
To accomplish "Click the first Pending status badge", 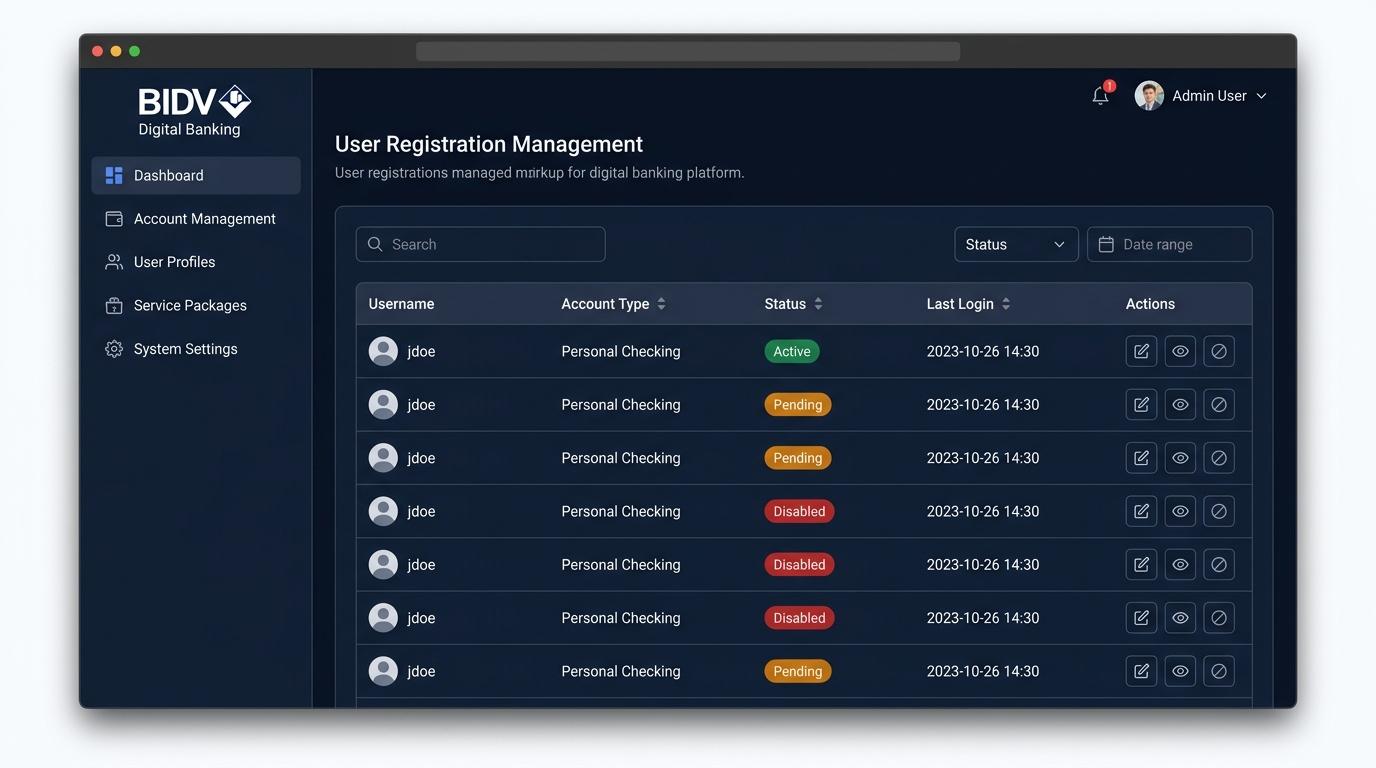I will point(798,405).
